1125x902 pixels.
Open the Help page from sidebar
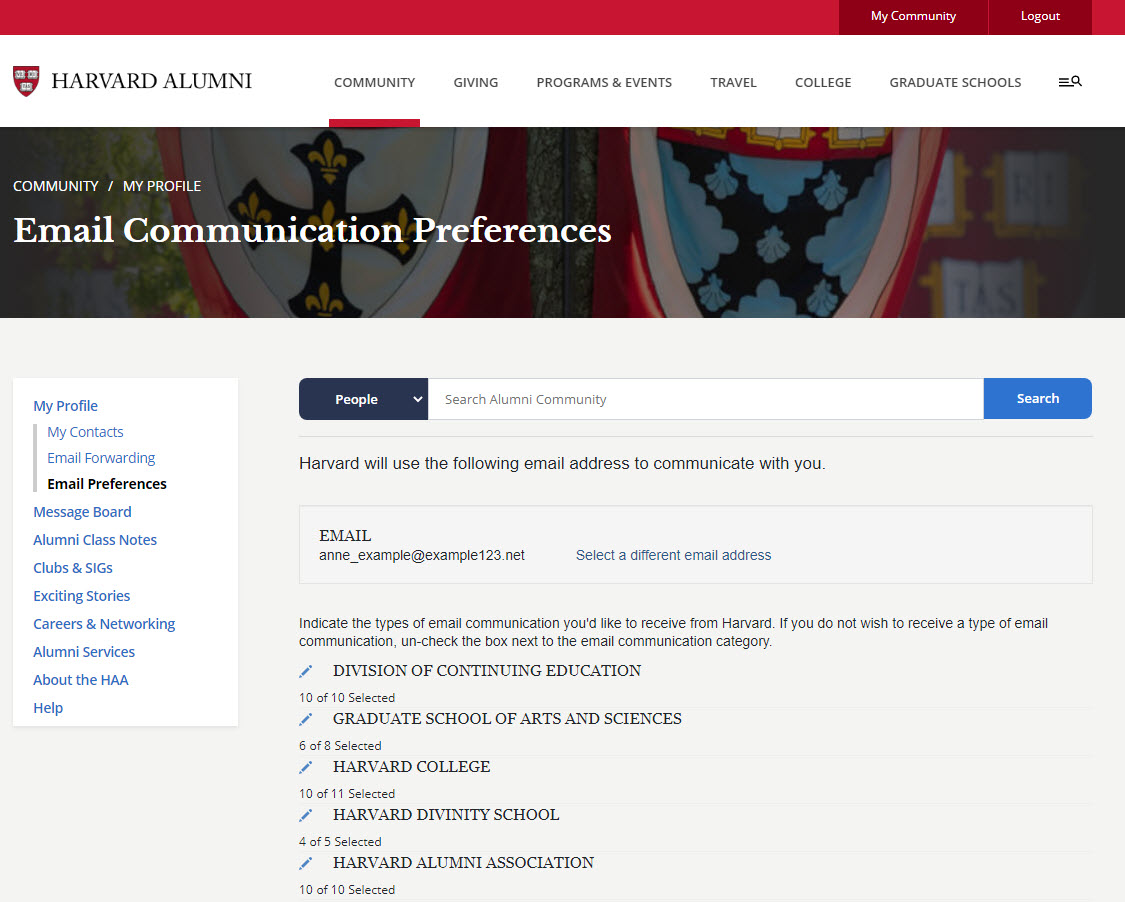click(48, 707)
